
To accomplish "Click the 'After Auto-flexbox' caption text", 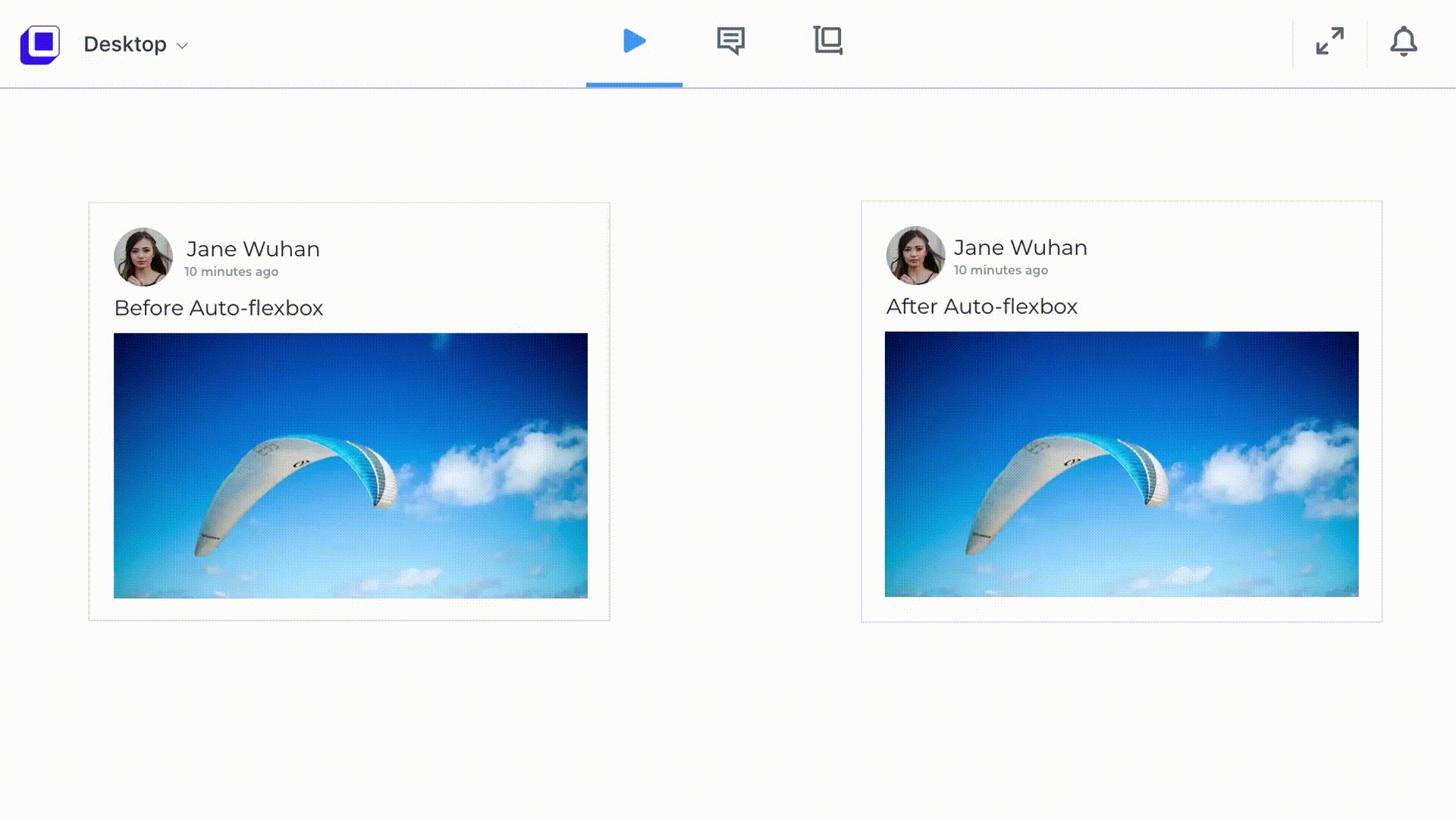I will click(981, 306).
